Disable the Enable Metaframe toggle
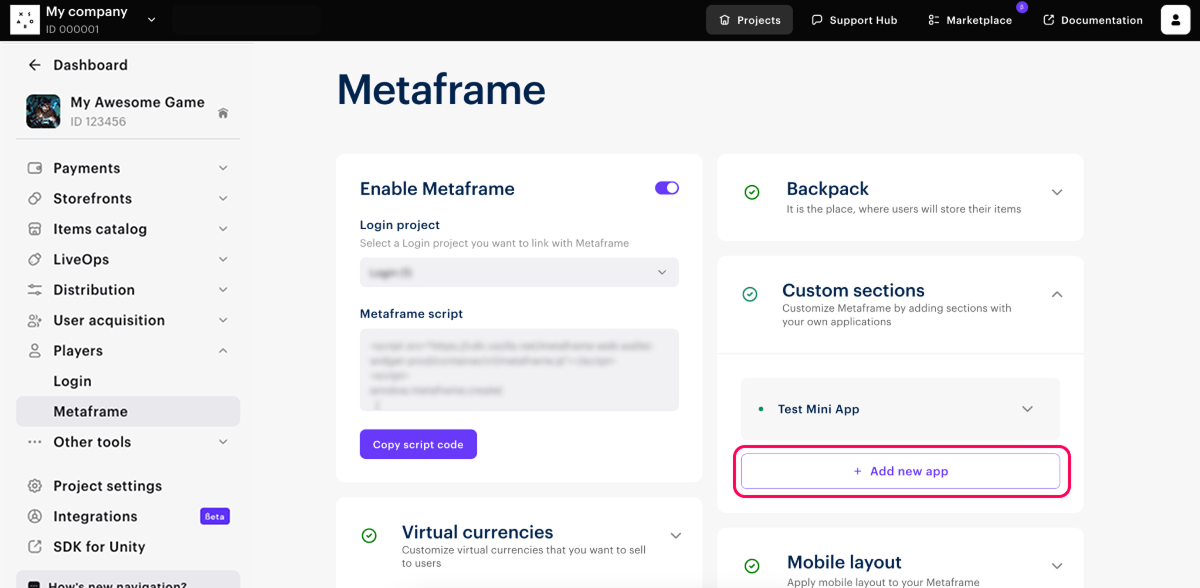Viewport: 1200px width, 588px height. click(666, 188)
